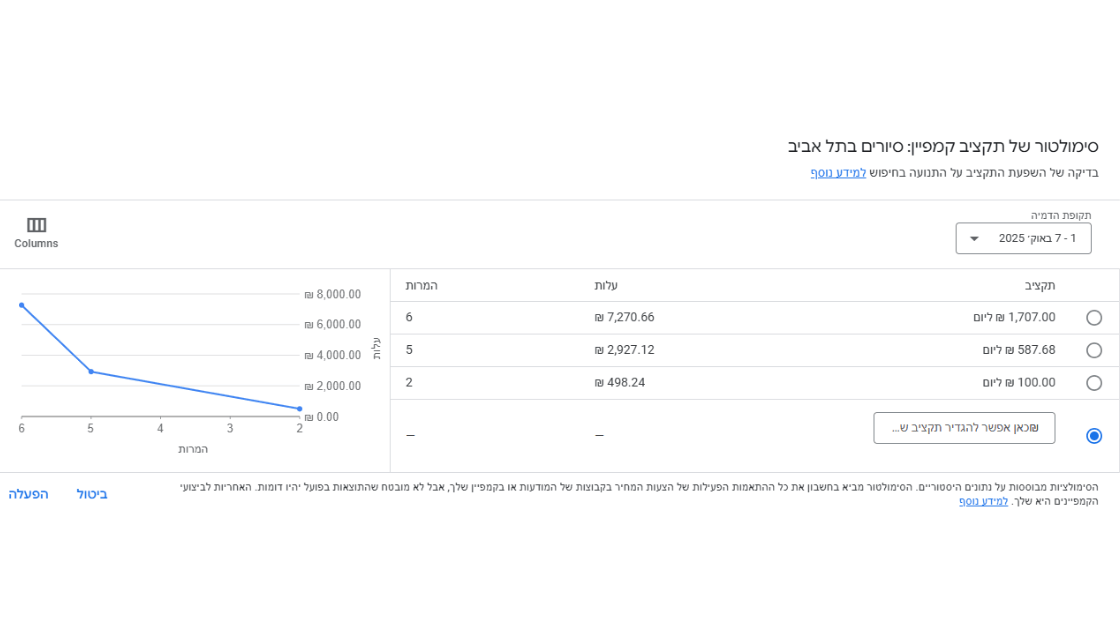Click the תקציב column header
The height and width of the screenshot is (627, 1120).
[1039, 286]
